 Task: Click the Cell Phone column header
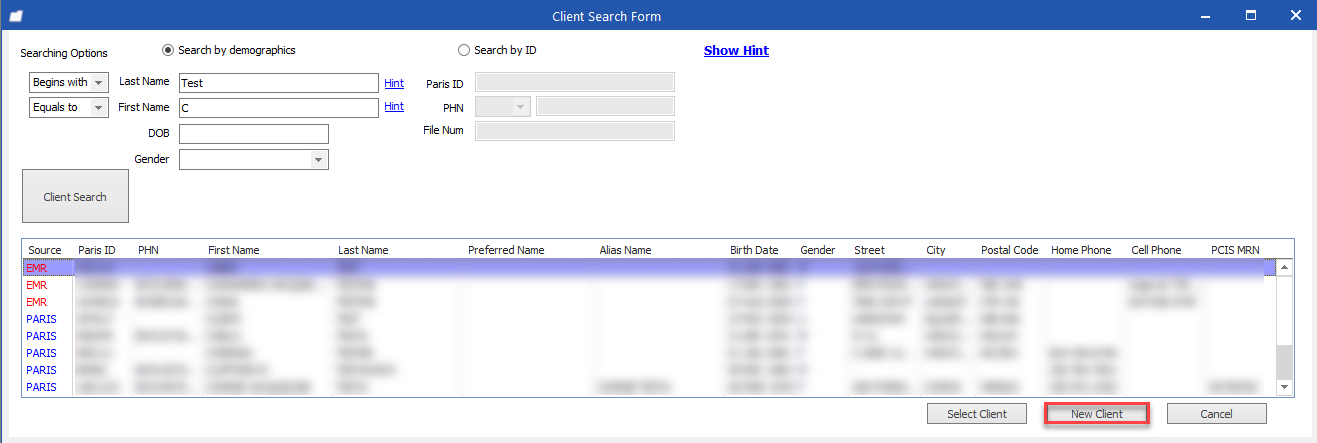click(1156, 250)
